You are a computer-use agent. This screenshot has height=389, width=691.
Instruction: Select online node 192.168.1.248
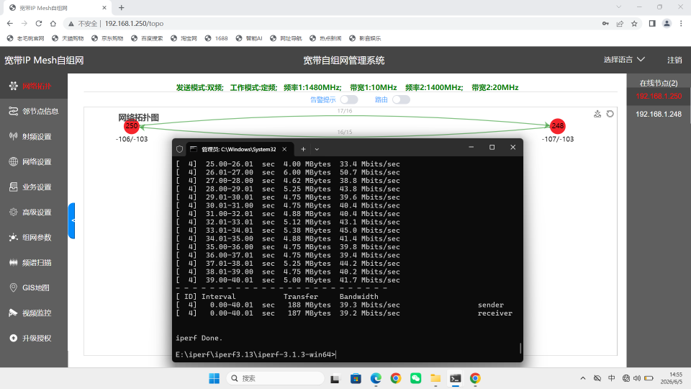click(658, 114)
